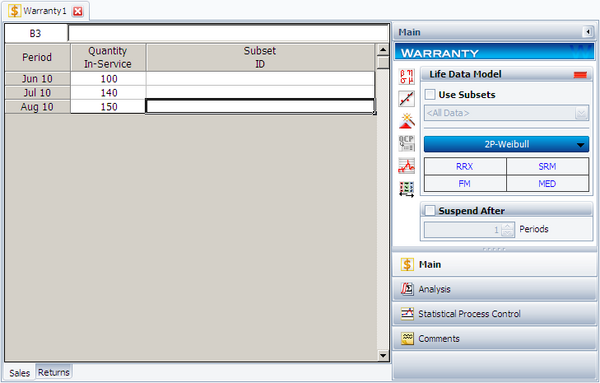Click the SPC chart icon

pos(406,166)
